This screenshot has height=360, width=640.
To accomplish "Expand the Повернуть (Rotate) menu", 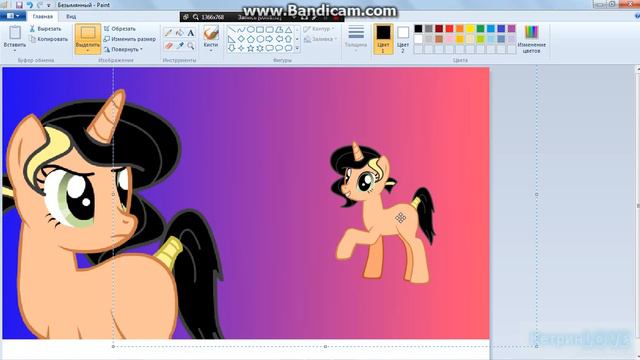I will 123,49.
